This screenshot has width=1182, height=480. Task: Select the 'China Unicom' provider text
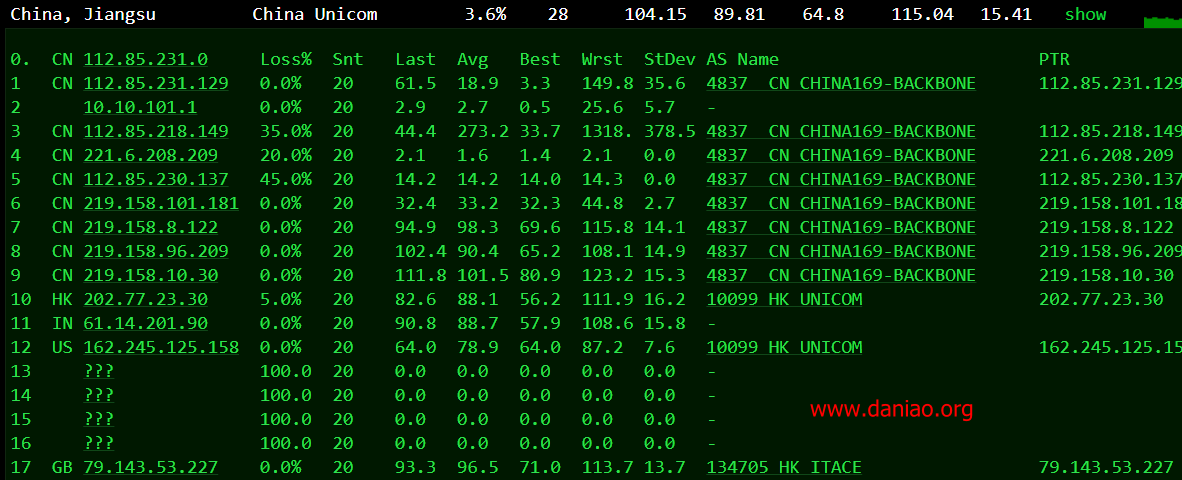coord(315,14)
